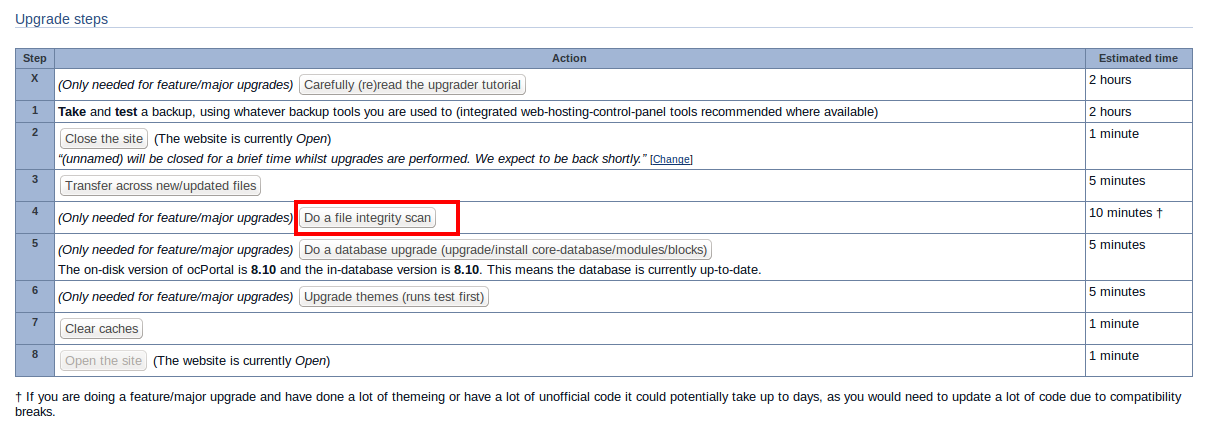
Task: Run the database upgrade button
Action: [x=505, y=250]
